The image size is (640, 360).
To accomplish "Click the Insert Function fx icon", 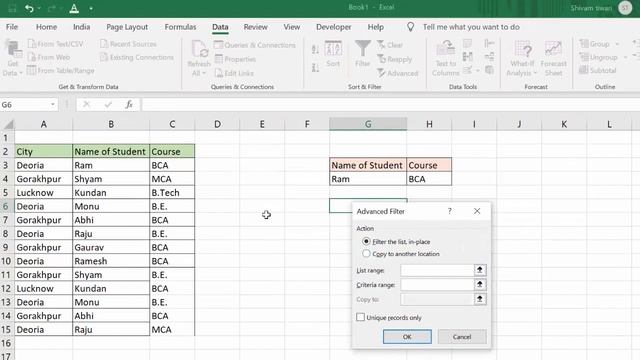I will click(129, 105).
